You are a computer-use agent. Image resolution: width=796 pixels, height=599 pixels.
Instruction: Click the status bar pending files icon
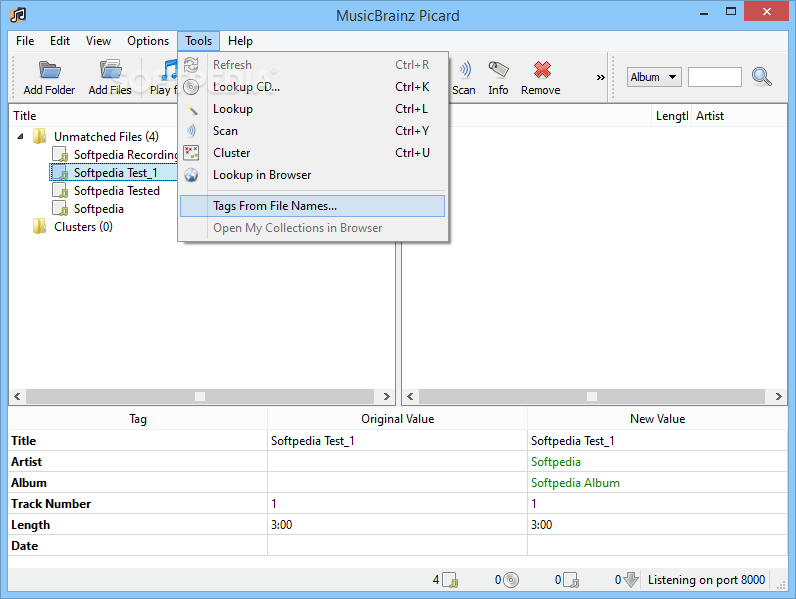tap(571, 580)
